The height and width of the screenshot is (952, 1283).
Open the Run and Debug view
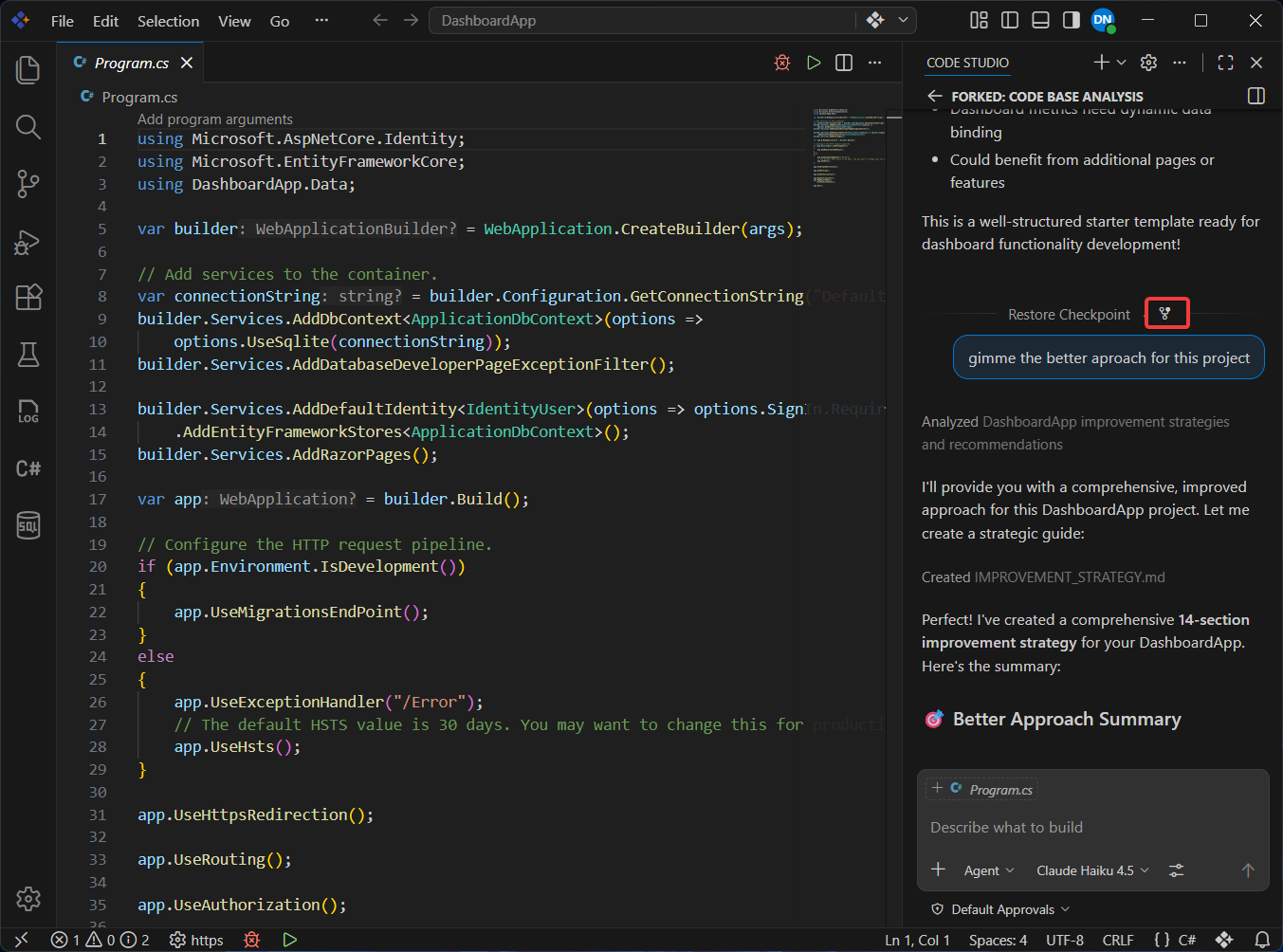click(x=28, y=242)
